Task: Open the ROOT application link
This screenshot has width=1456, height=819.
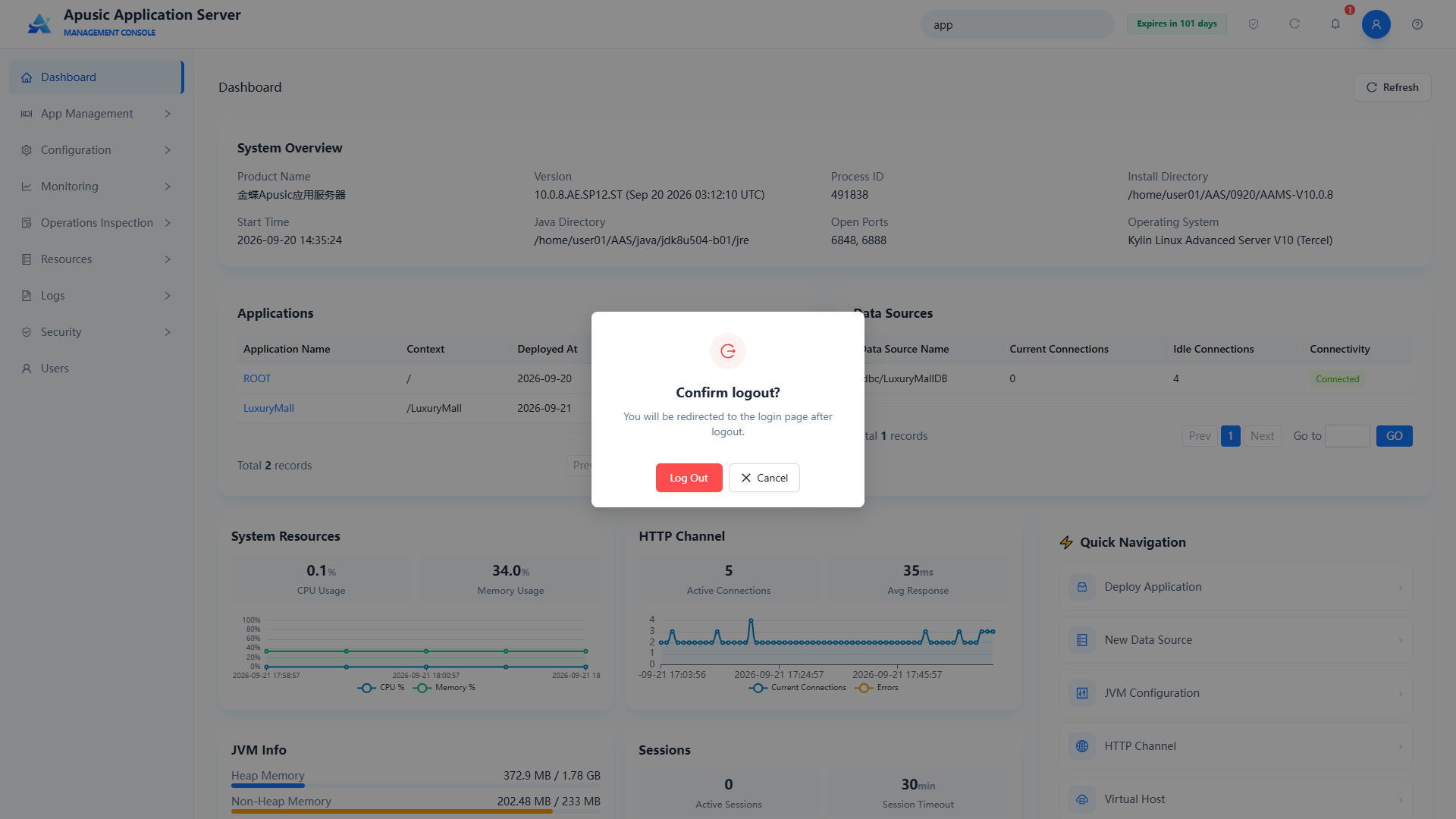Action: coord(257,378)
